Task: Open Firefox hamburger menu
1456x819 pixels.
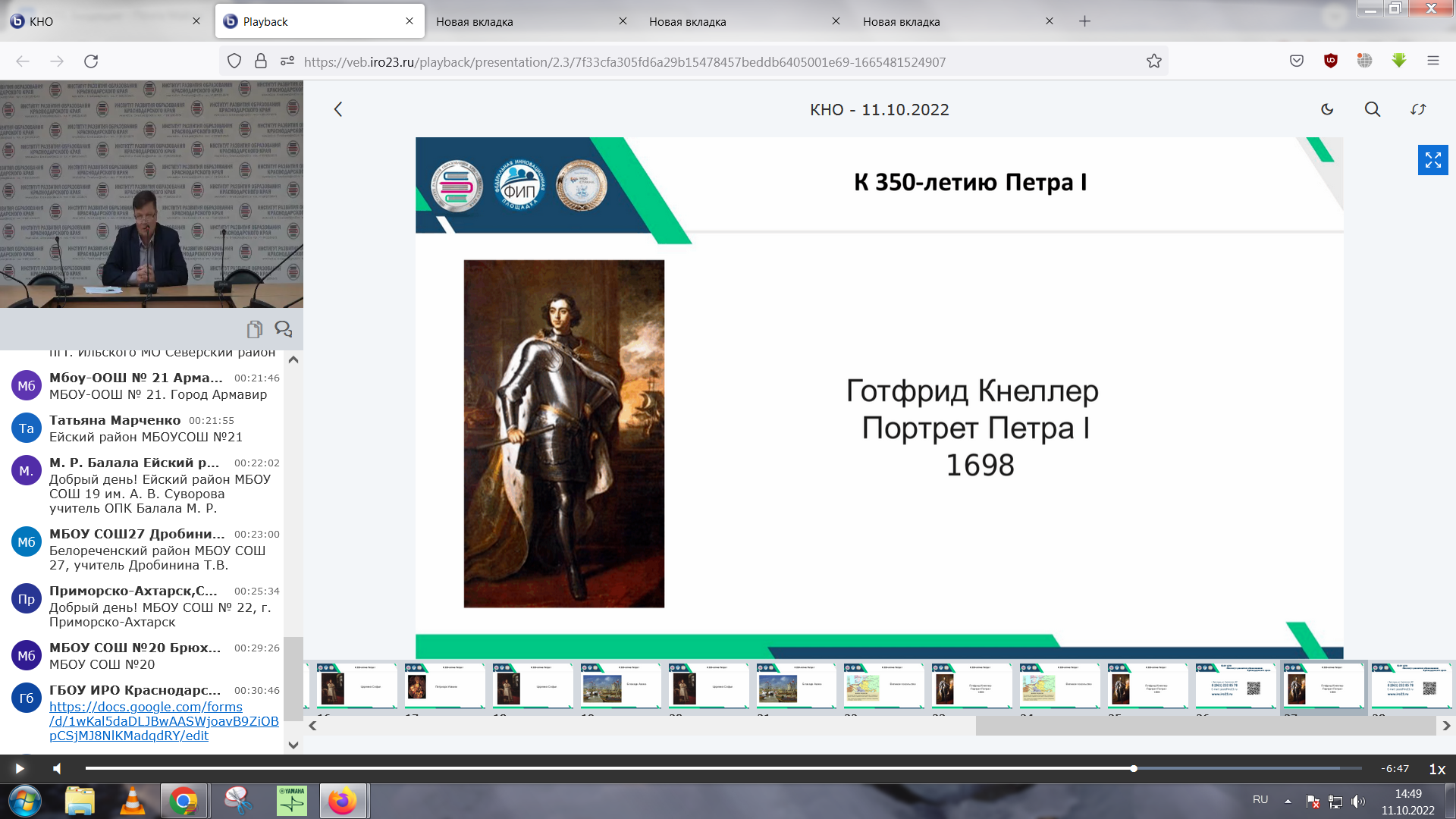Action: [x=1432, y=61]
